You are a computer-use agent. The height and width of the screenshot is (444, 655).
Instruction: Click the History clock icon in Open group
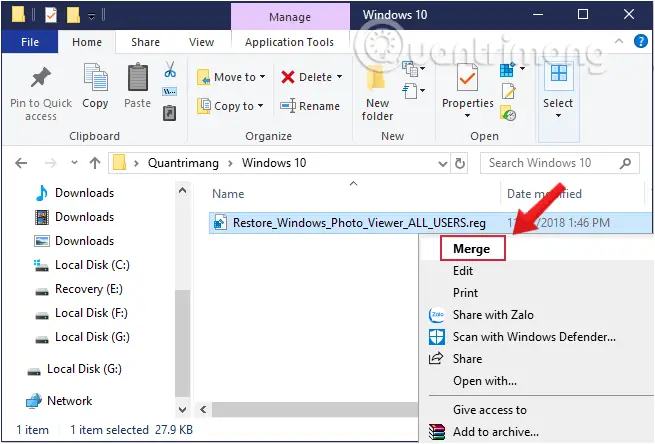click(x=508, y=114)
